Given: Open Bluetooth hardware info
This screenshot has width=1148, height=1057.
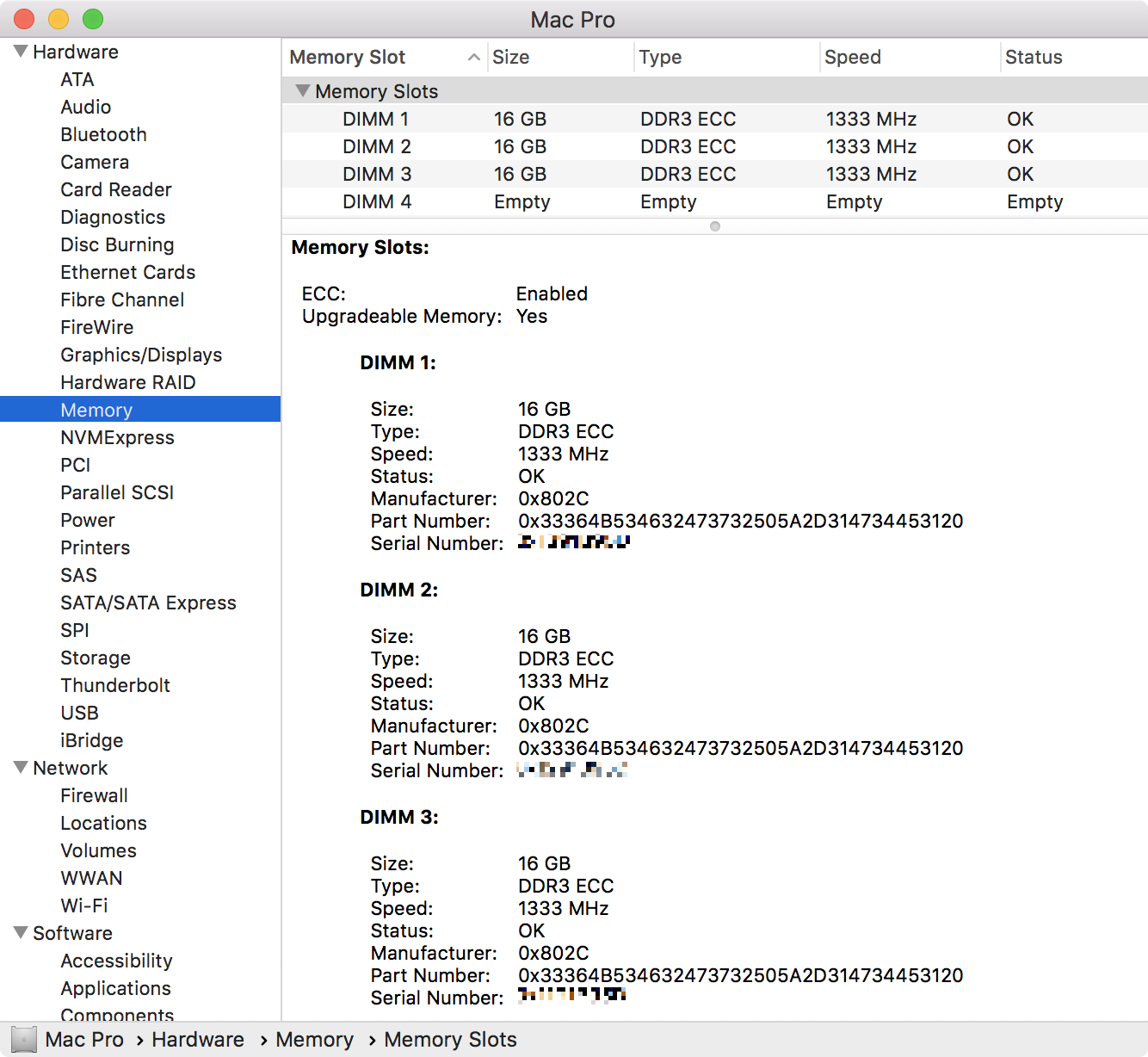Looking at the screenshot, I should click(x=103, y=134).
